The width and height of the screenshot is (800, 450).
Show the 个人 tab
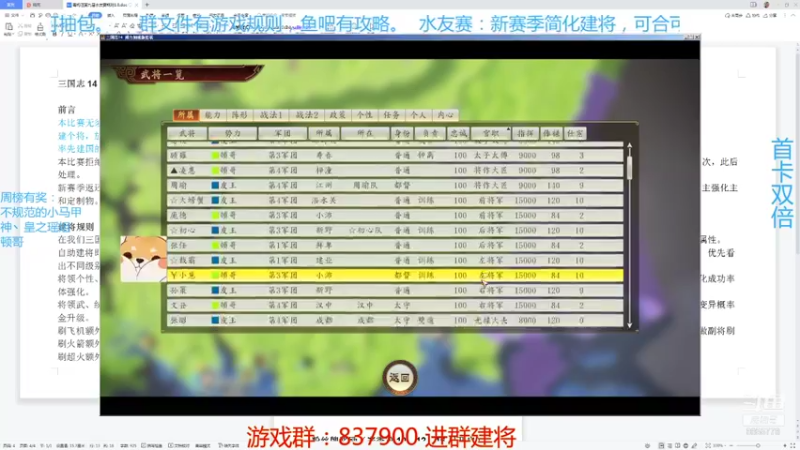click(418, 115)
